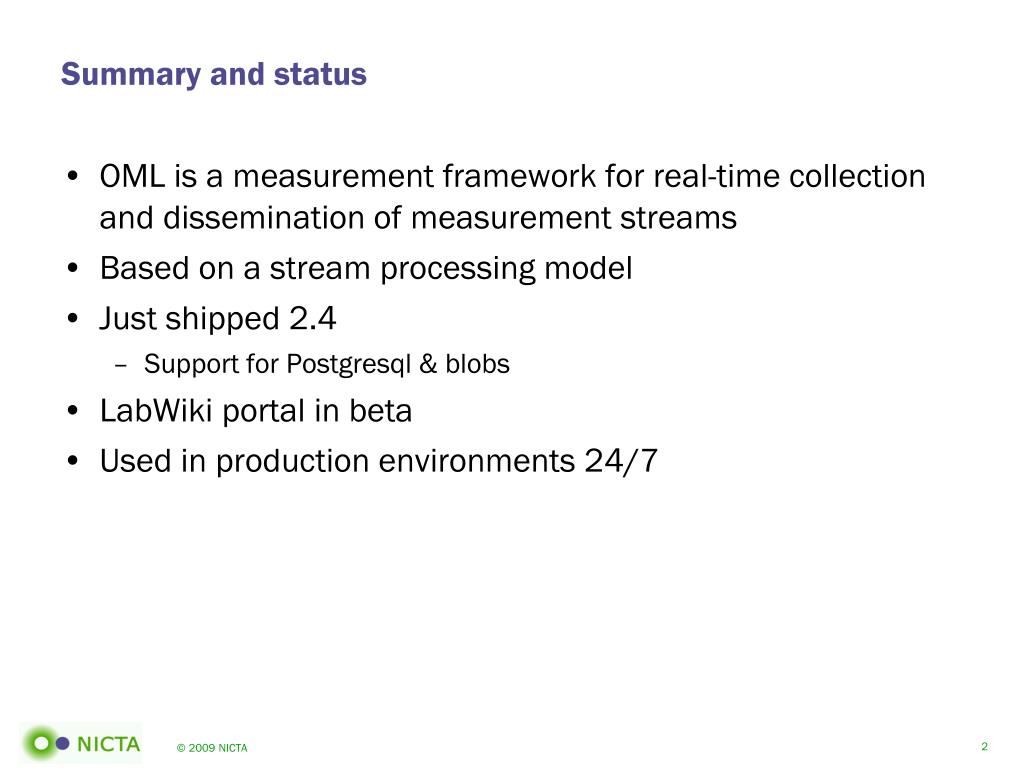Click the slide number 2
The width and height of the screenshot is (1024, 768).
984,746
